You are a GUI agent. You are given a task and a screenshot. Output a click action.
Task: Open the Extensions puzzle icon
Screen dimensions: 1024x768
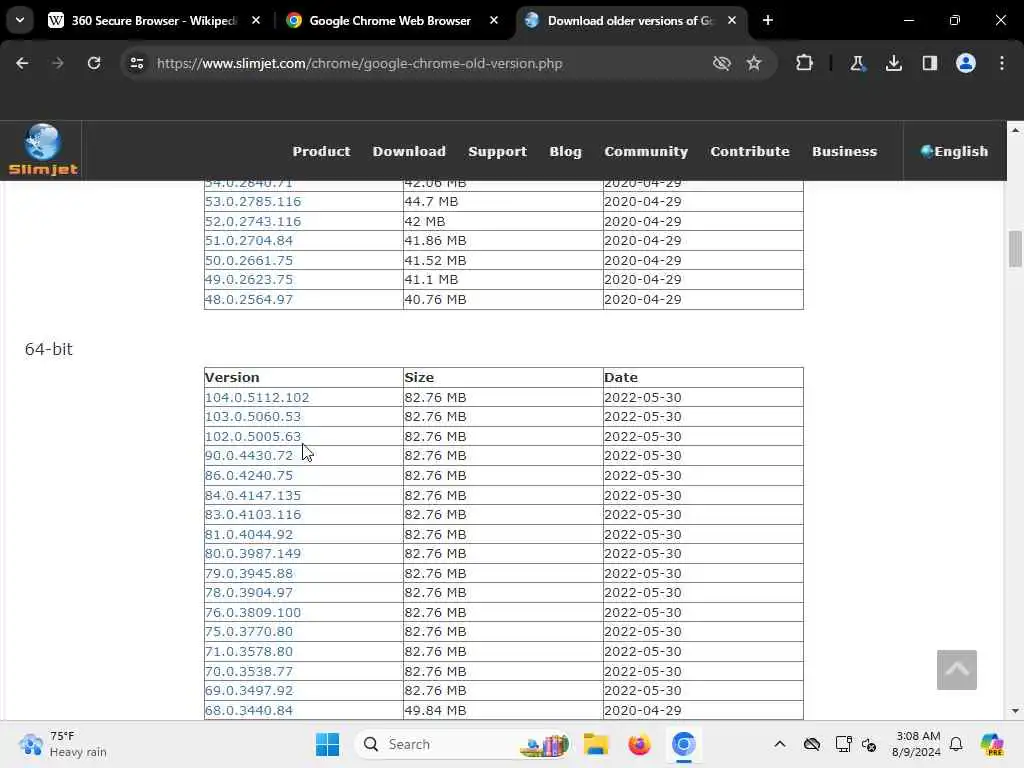click(805, 63)
